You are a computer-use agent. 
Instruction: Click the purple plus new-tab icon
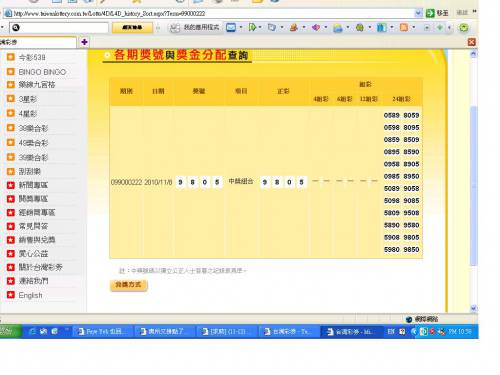click(x=84, y=42)
